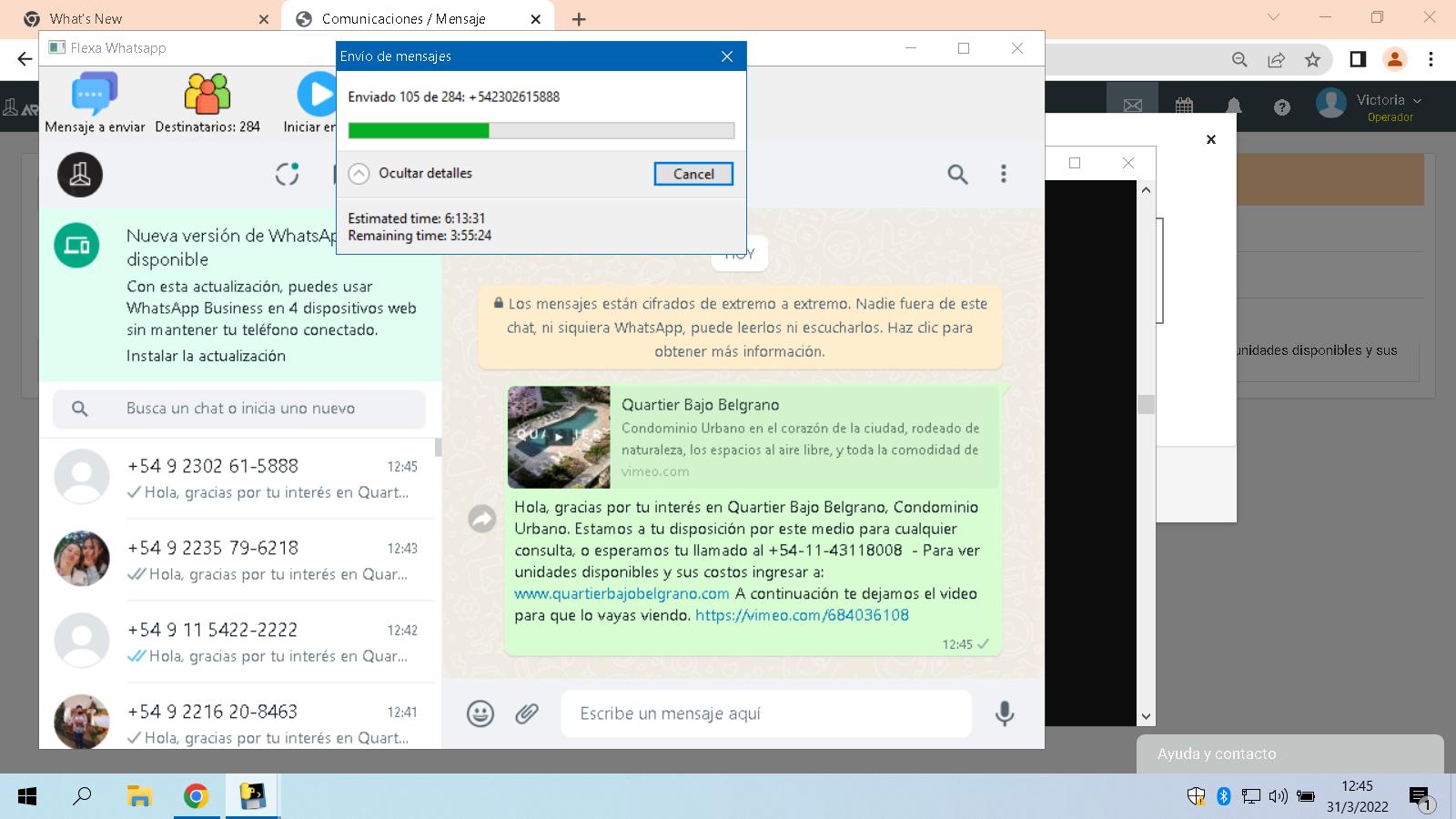This screenshot has height=819, width=1456.
Task: Click the Iniciar envío play icon
Action: 316,94
